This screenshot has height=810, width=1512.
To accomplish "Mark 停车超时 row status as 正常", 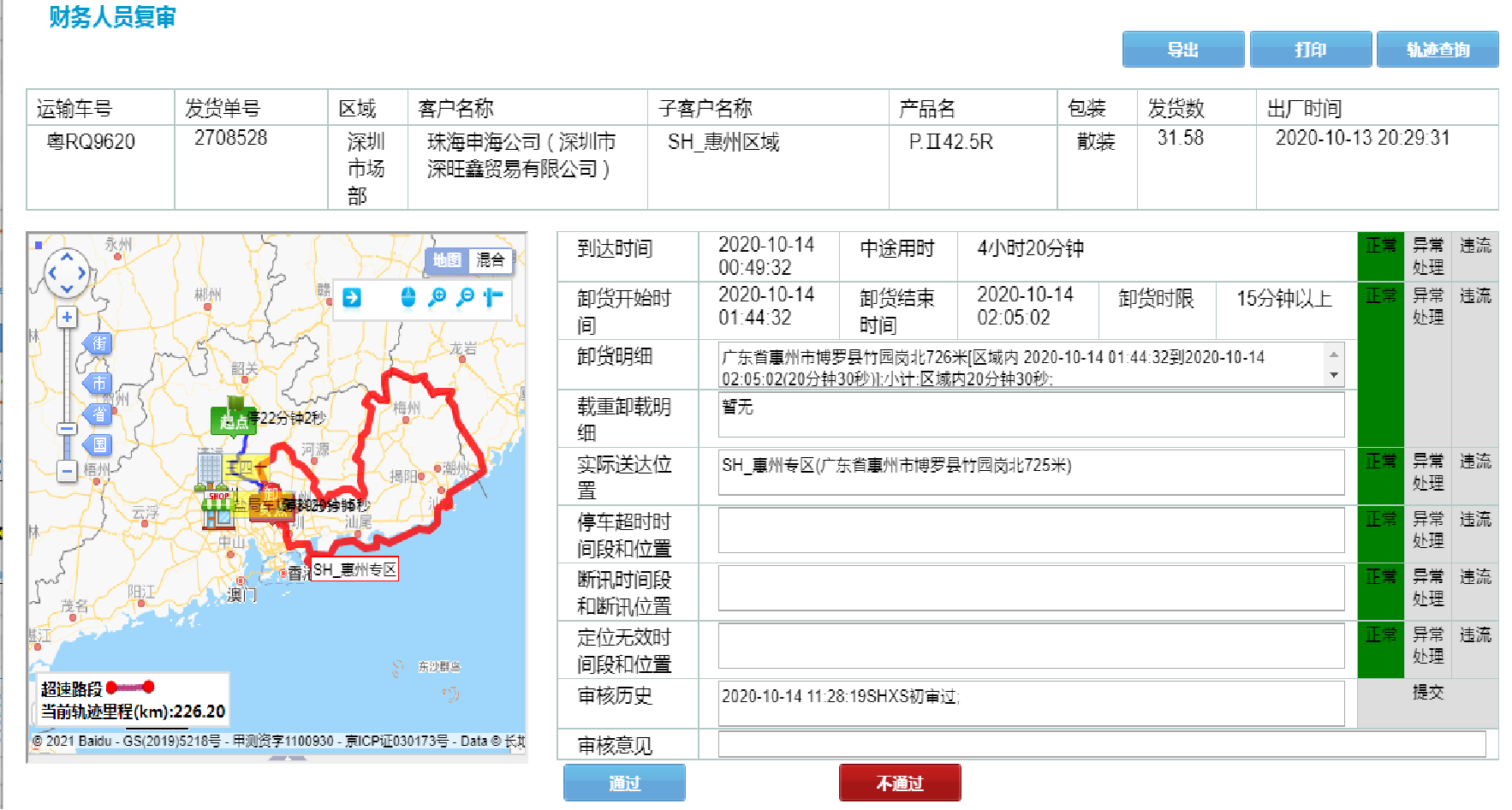I will (x=1380, y=520).
